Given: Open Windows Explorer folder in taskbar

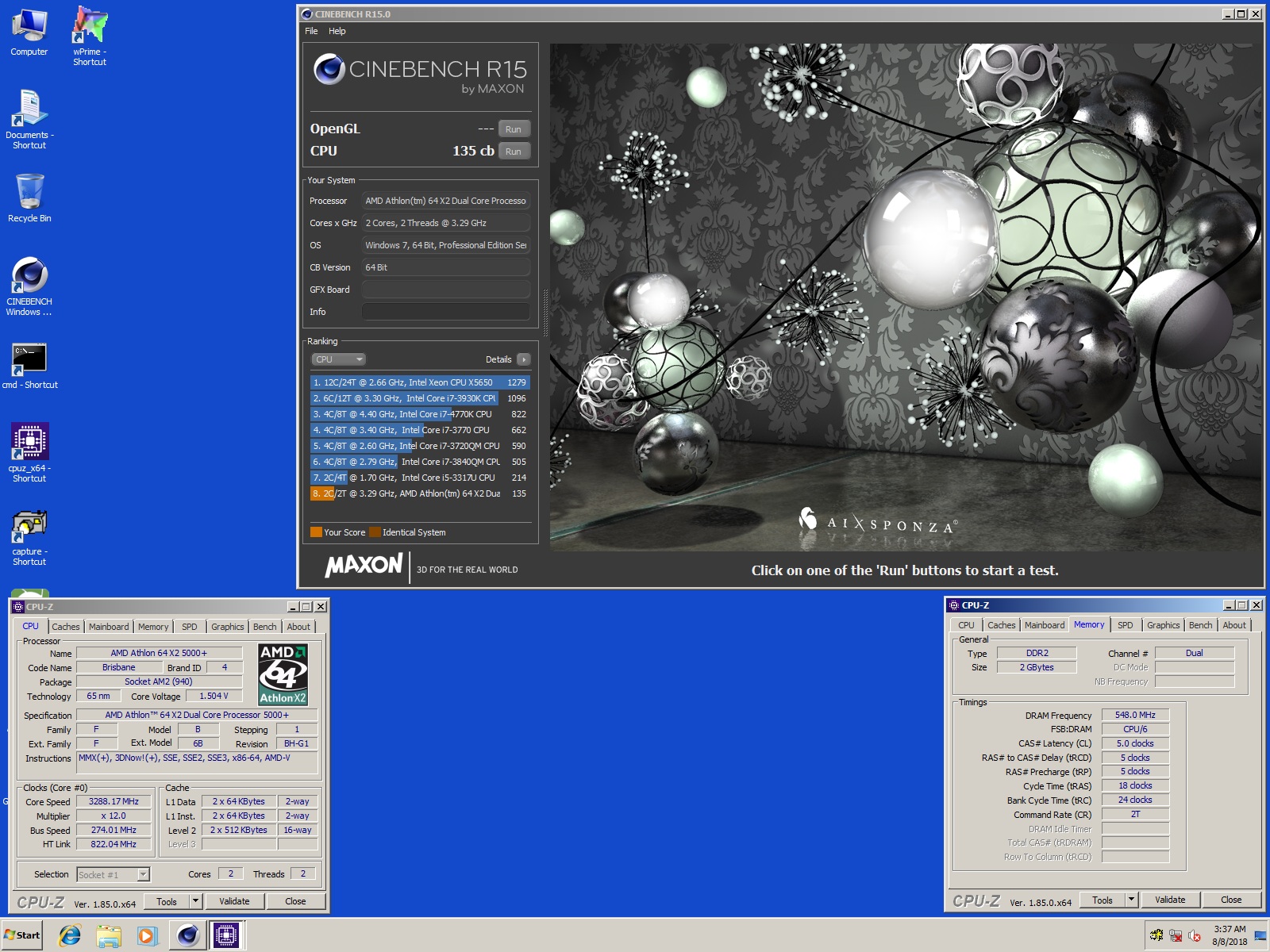Looking at the screenshot, I should pos(109,936).
